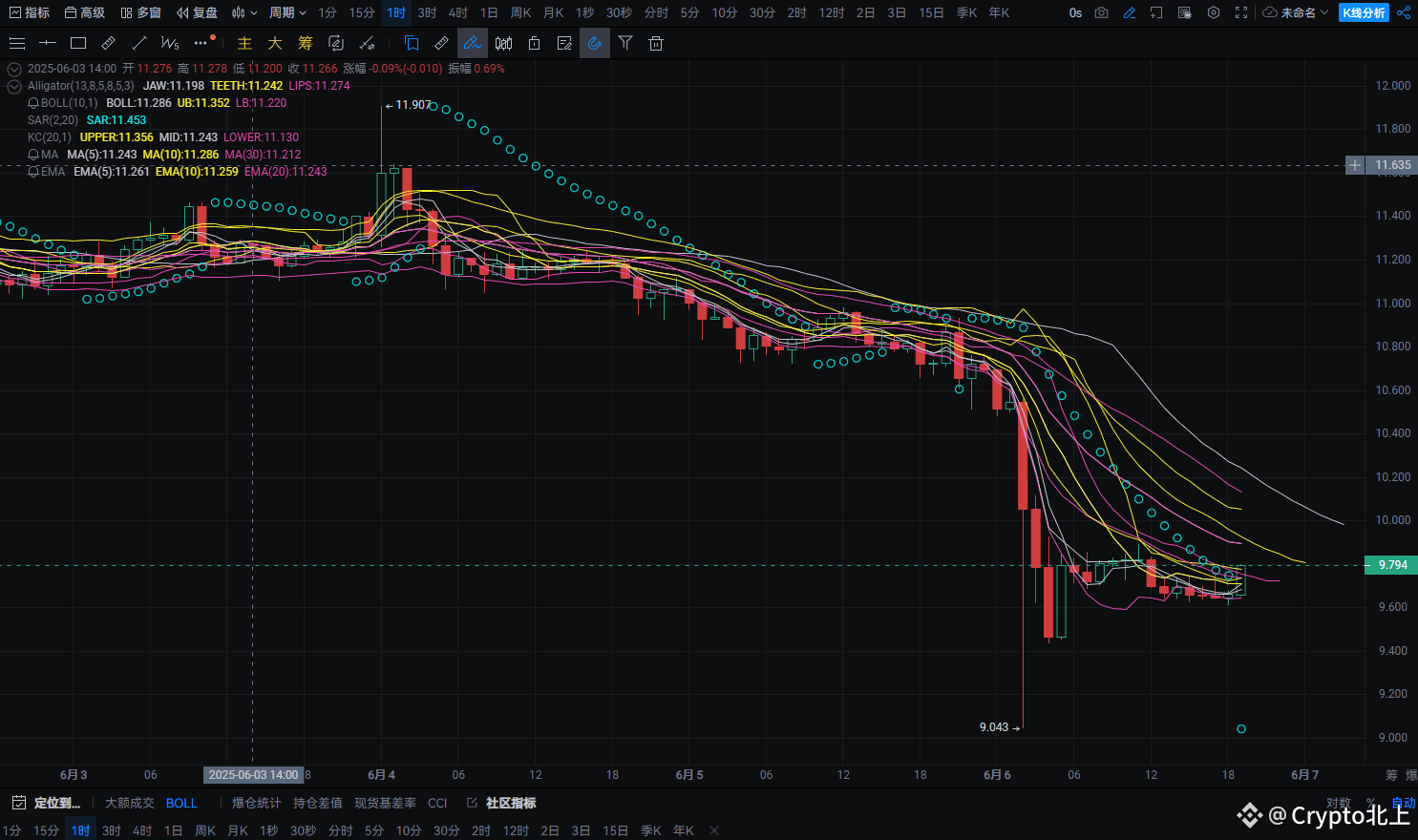The height and width of the screenshot is (840, 1418).
Task: Select the W5 wave pattern tool
Action: click(170, 43)
